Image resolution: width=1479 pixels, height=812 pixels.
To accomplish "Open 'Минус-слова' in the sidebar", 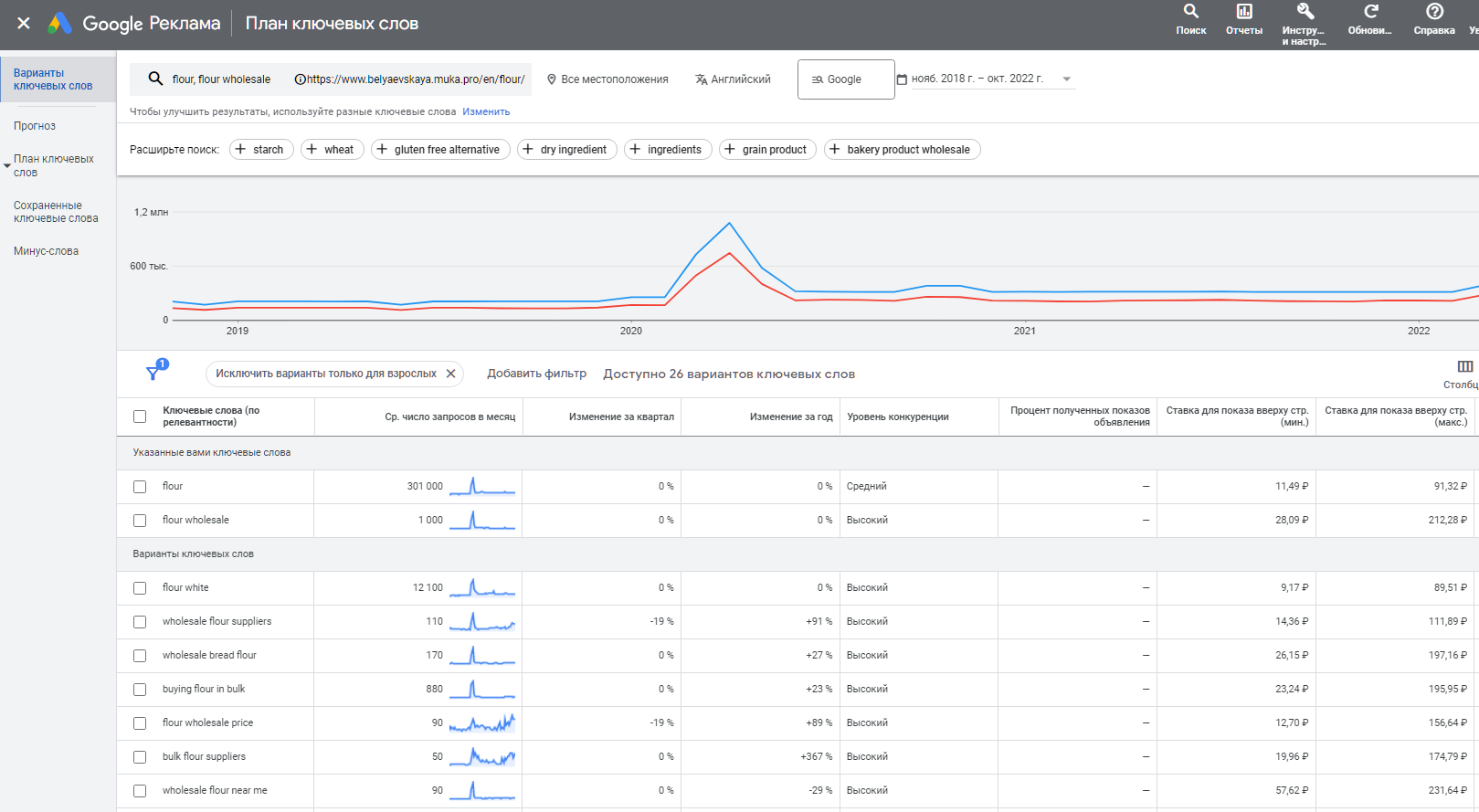I will click(x=46, y=251).
